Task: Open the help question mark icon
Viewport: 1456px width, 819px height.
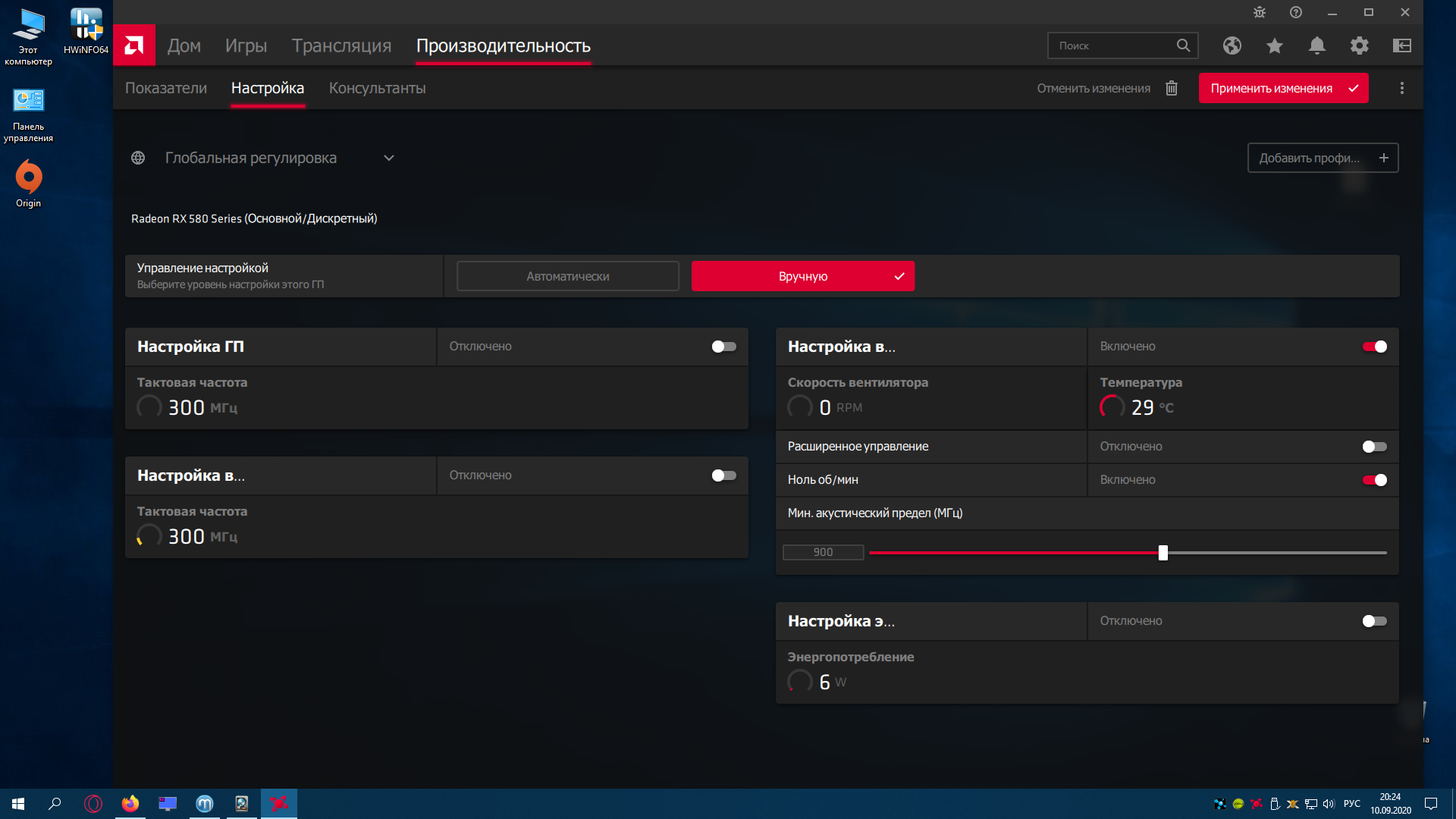Action: (1296, 12)
